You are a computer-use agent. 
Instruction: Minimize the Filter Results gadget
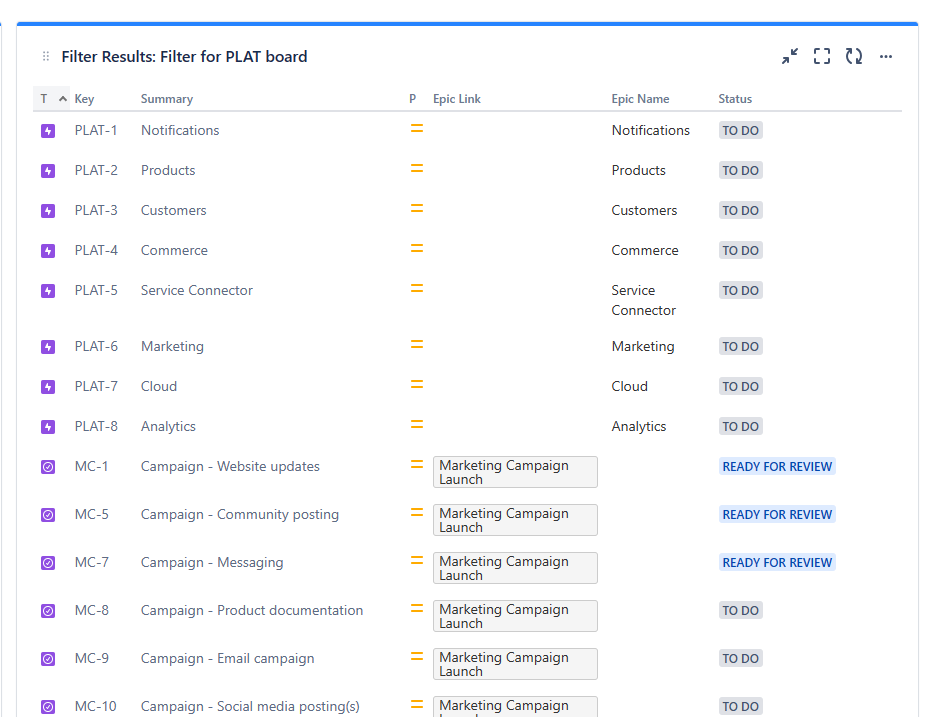[x=790, y=57]
